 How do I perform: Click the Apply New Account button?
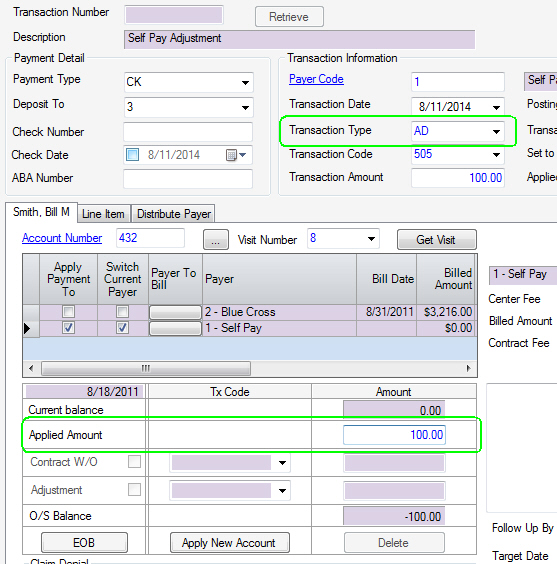point(229,542)
